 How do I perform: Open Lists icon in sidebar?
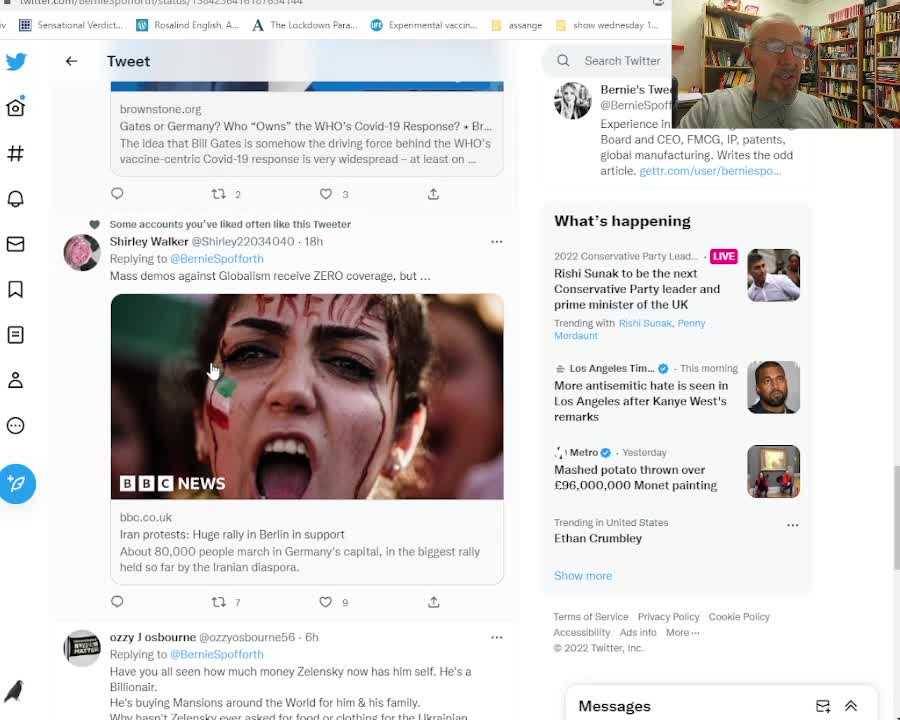(x=15, y=335)
